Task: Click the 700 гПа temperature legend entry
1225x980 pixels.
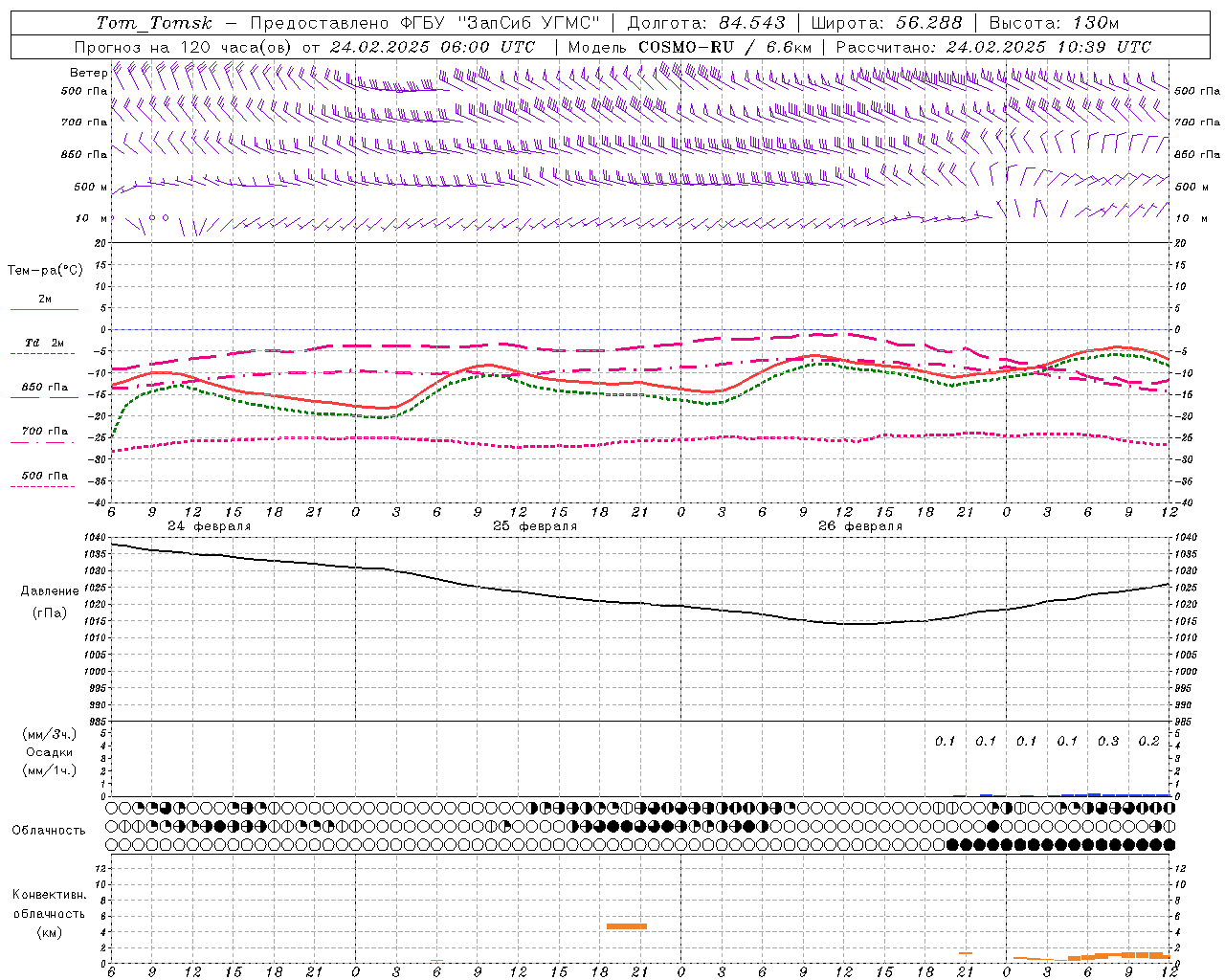Action: pos(45,432)
